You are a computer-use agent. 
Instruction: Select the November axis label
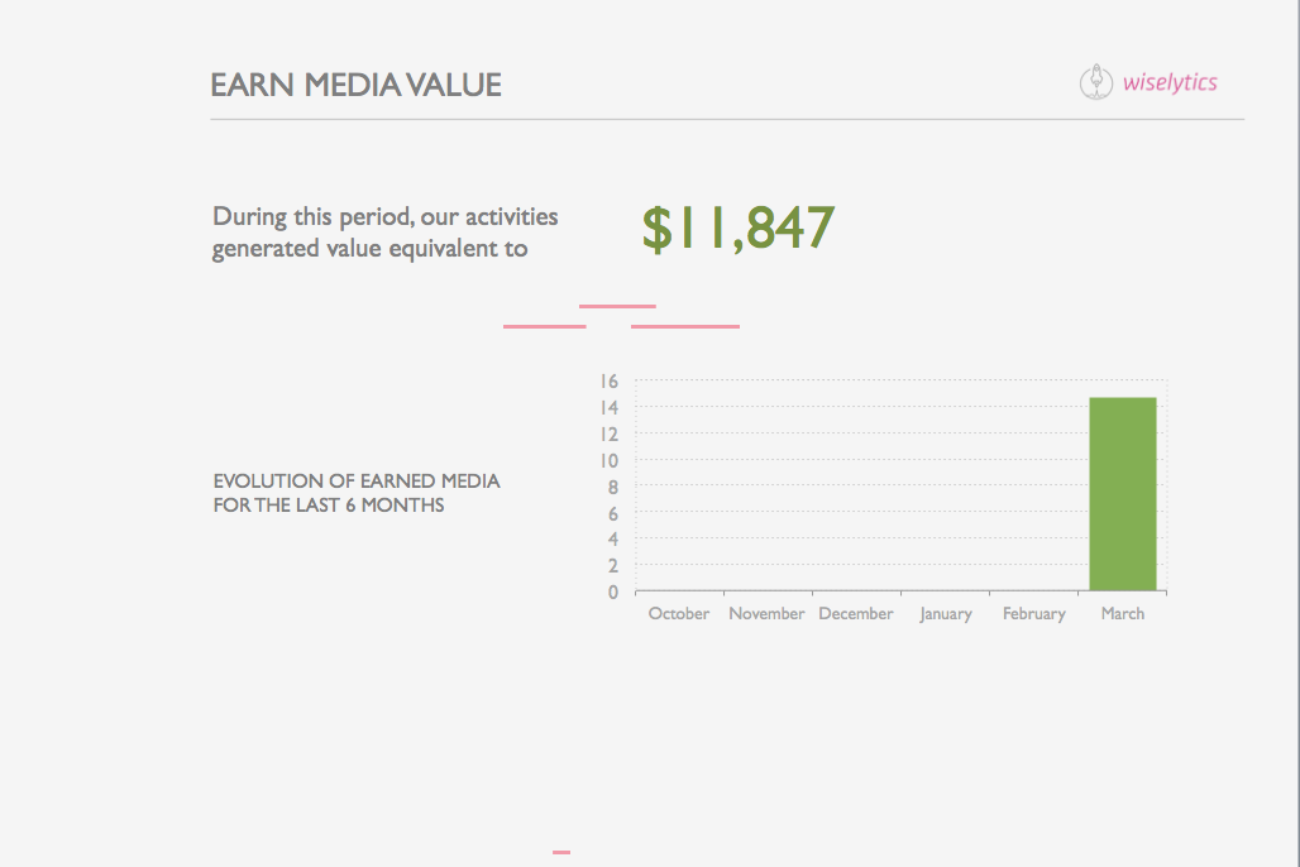point(766,614)
